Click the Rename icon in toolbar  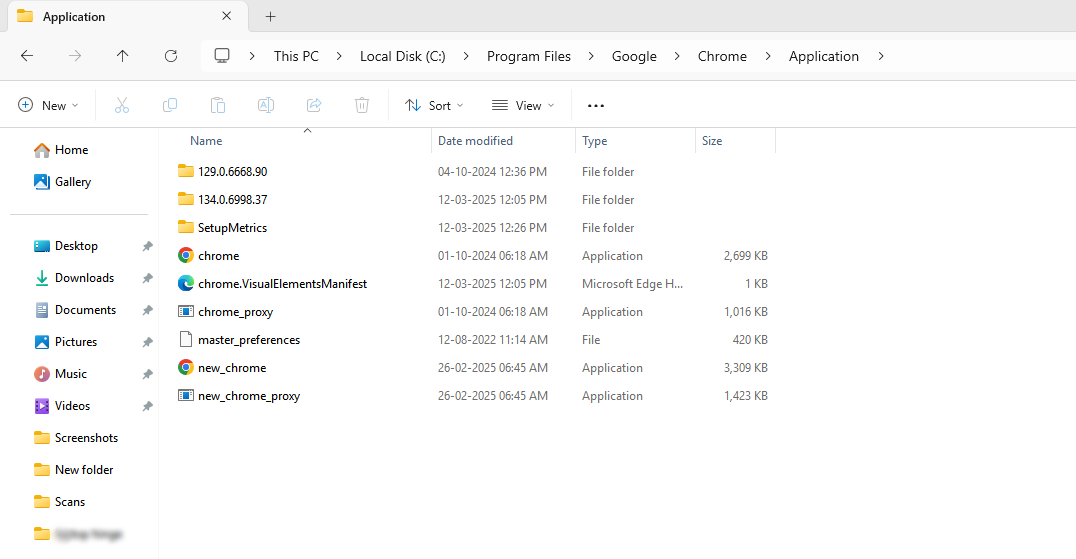tap(266, 105)
